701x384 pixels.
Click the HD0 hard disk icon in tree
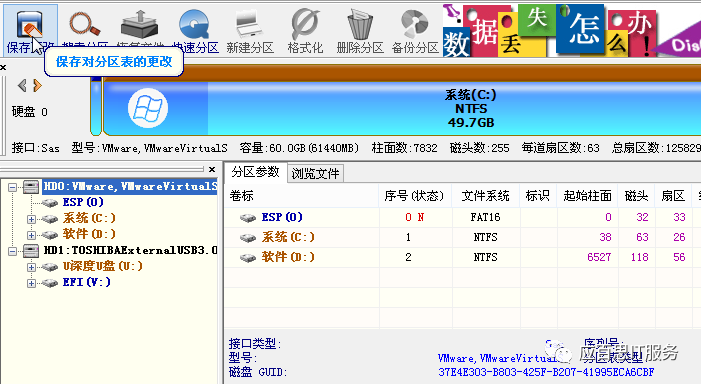(x=31, y=187)
